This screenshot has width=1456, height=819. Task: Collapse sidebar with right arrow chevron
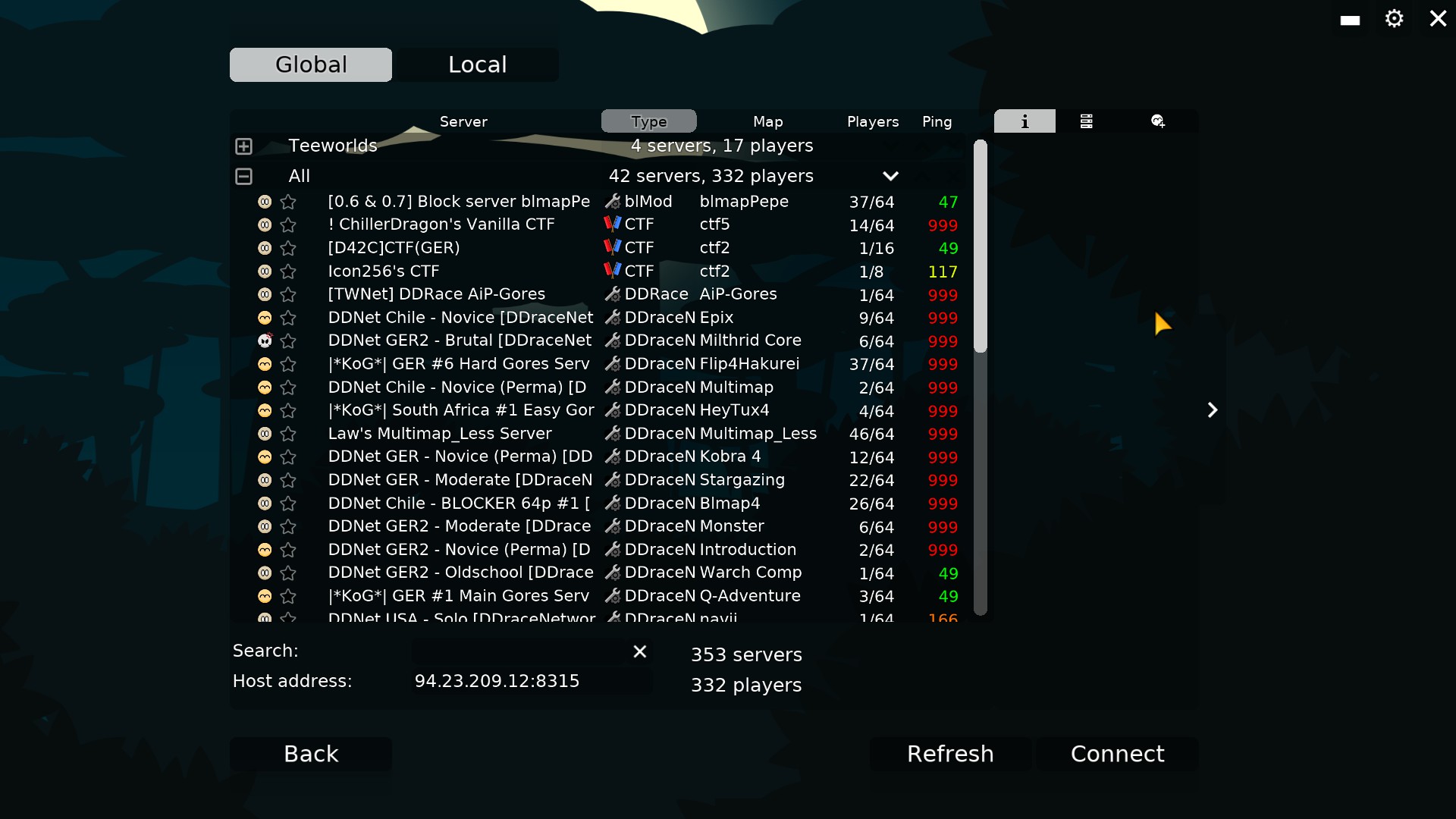tap(1212, 410)
